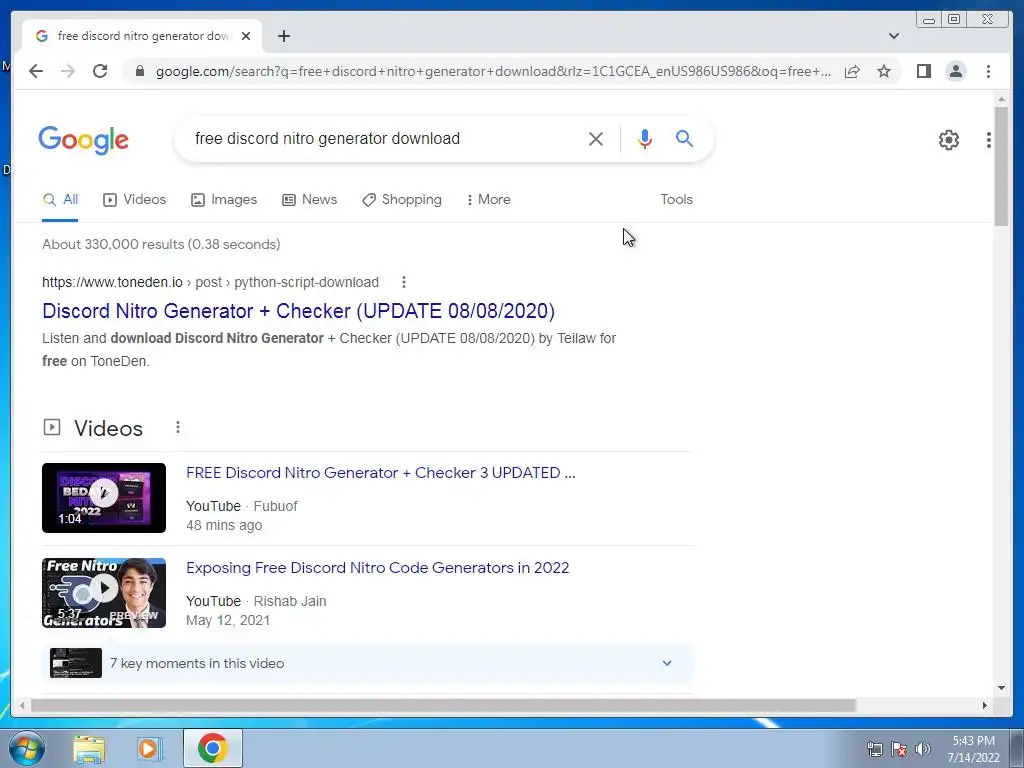1024x768 pixels.
Task: Clear the Google search box
Action: [596, 138]
